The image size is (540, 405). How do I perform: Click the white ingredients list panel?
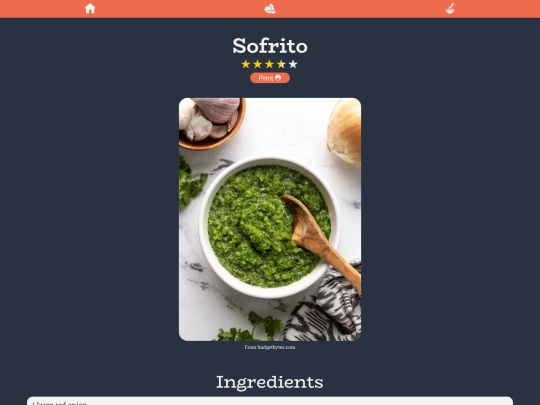[270, 401]
